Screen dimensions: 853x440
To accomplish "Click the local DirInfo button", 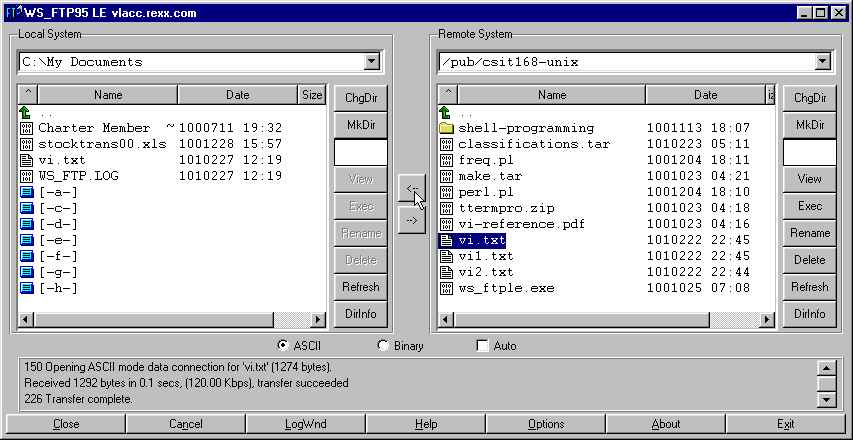I will tap(361, 314).
